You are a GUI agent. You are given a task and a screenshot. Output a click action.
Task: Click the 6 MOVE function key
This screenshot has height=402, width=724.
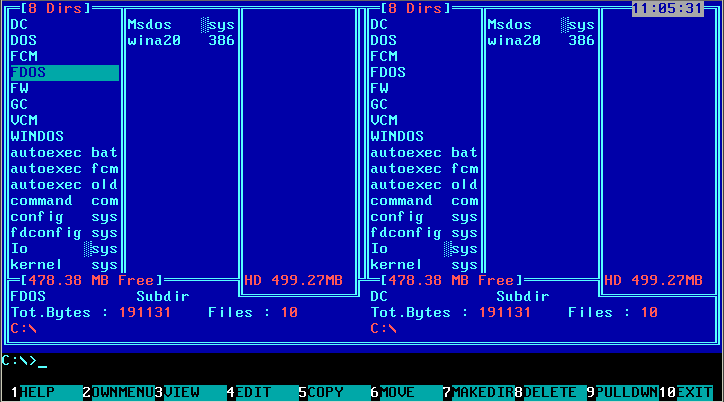(406, 392)
